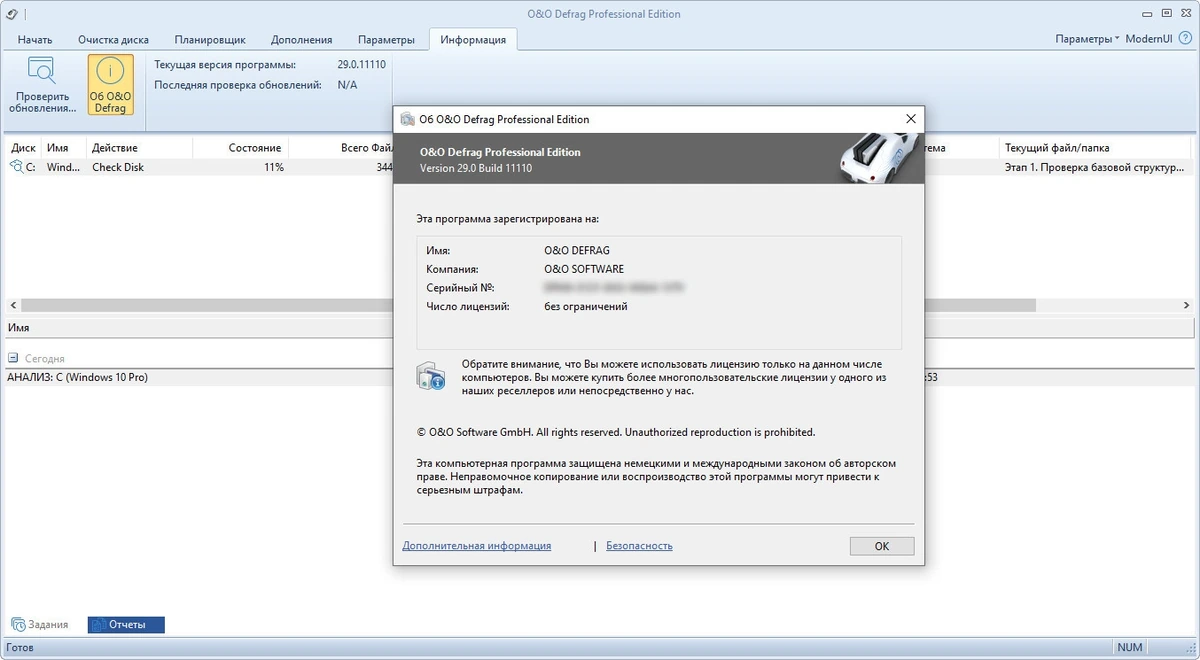Sort by the Состояние column header
The height and width of the screenshot is (660, 1200).
(239, 147)
